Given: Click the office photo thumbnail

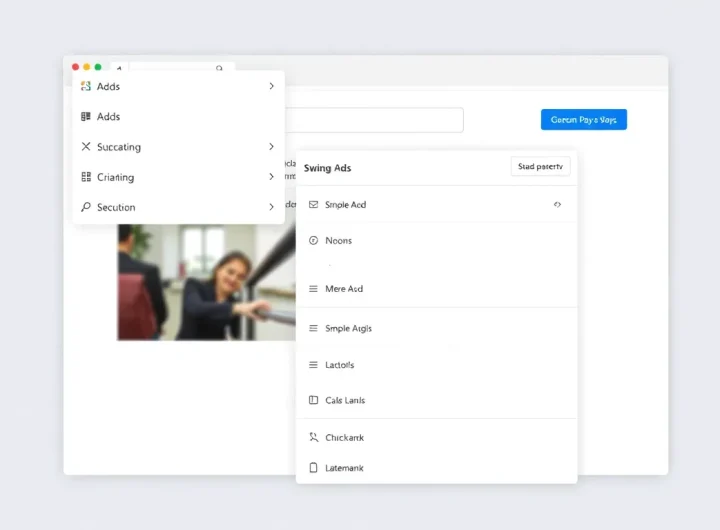Looking at the screenshot, I should [205, 282].
